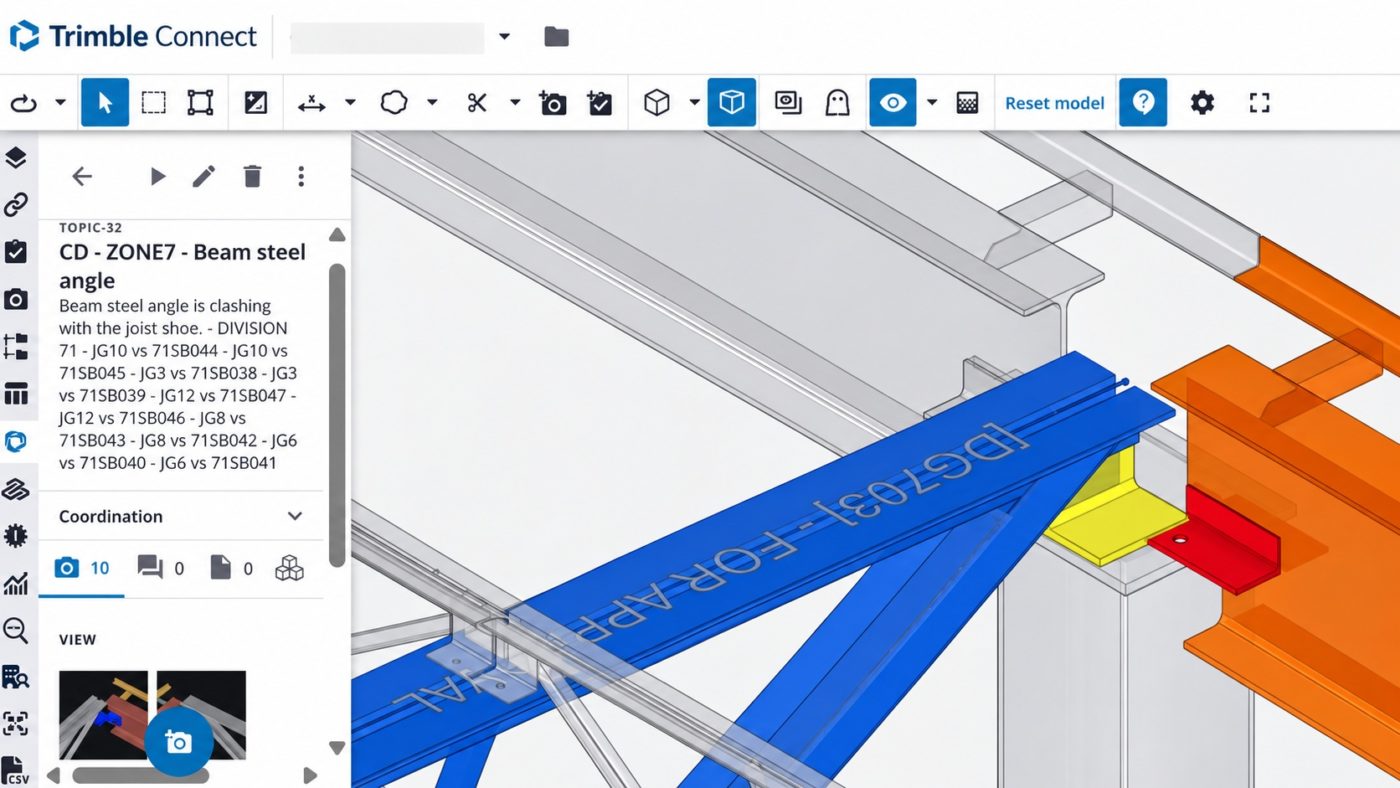Switch to the comments tab showing 0

pyautogui.click(x=161, y=569)
